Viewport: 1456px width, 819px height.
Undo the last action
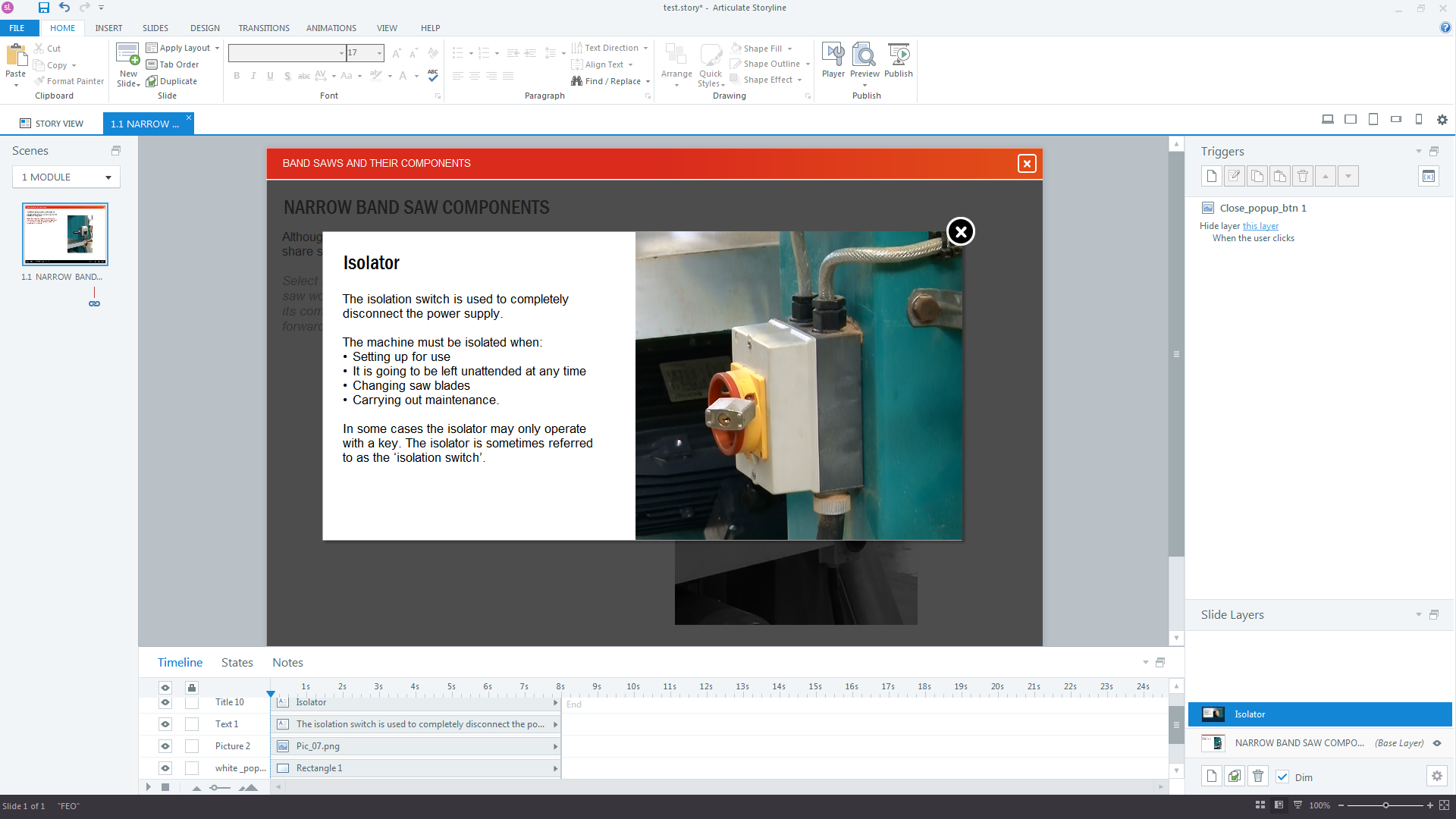point(64,8)
